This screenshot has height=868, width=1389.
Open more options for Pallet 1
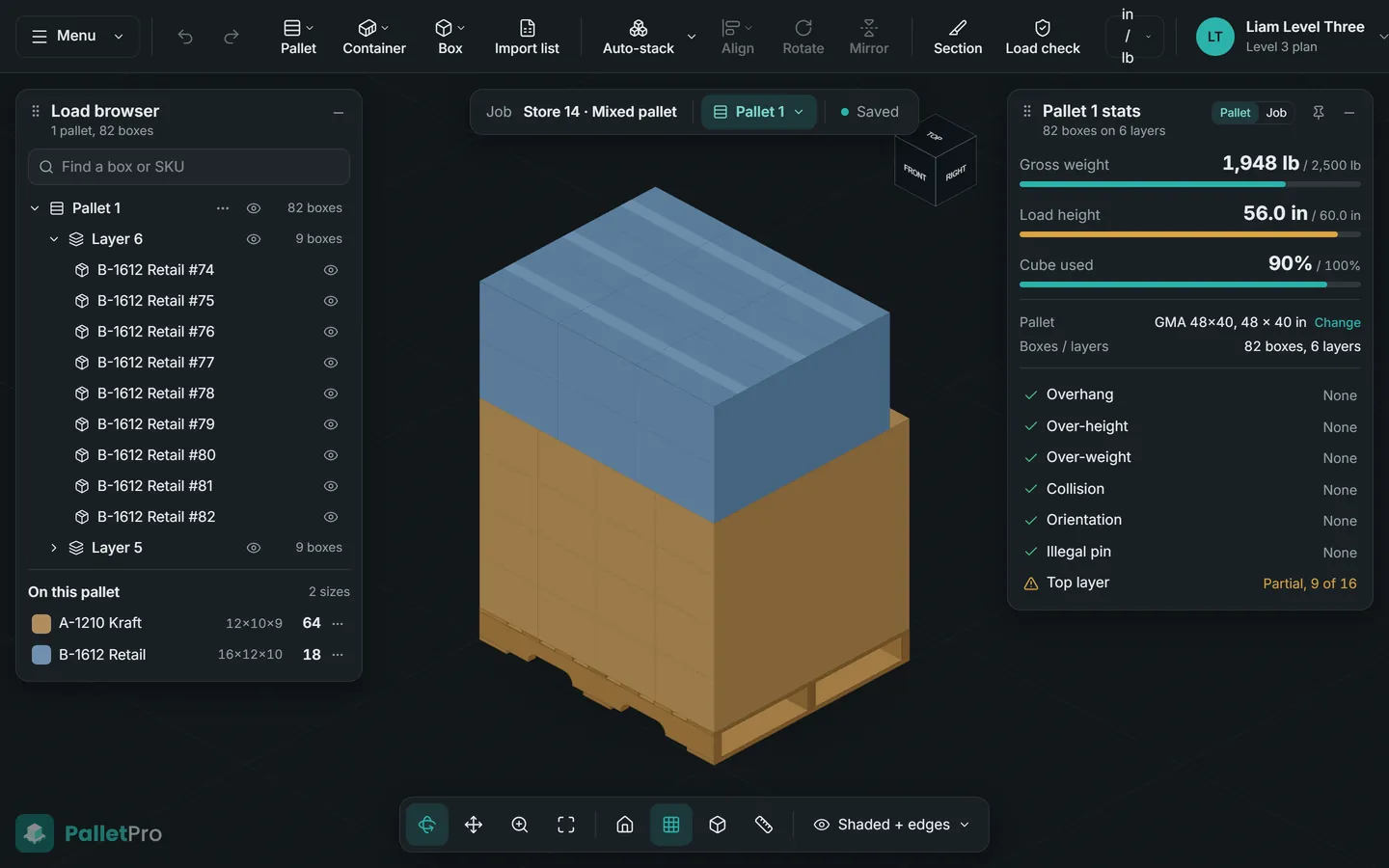point(223,208)
